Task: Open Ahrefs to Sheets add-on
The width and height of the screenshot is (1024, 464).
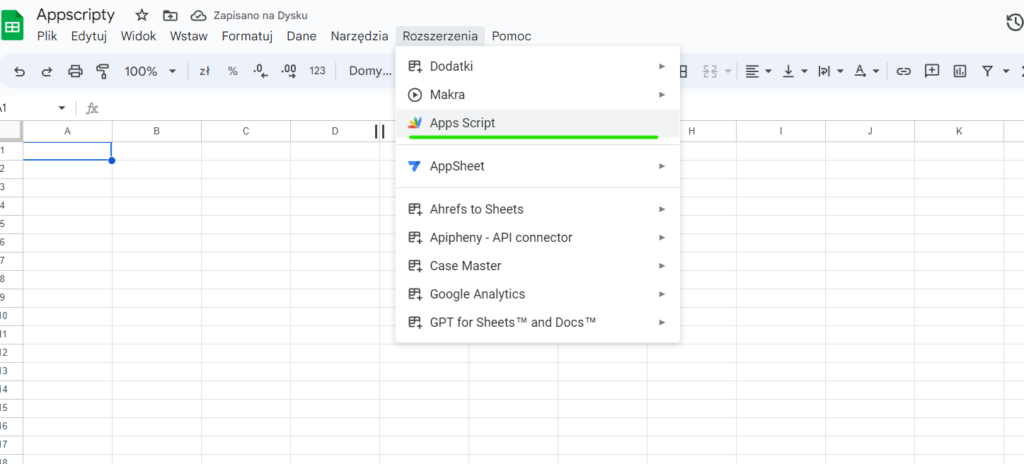Action: click(537, 209)
